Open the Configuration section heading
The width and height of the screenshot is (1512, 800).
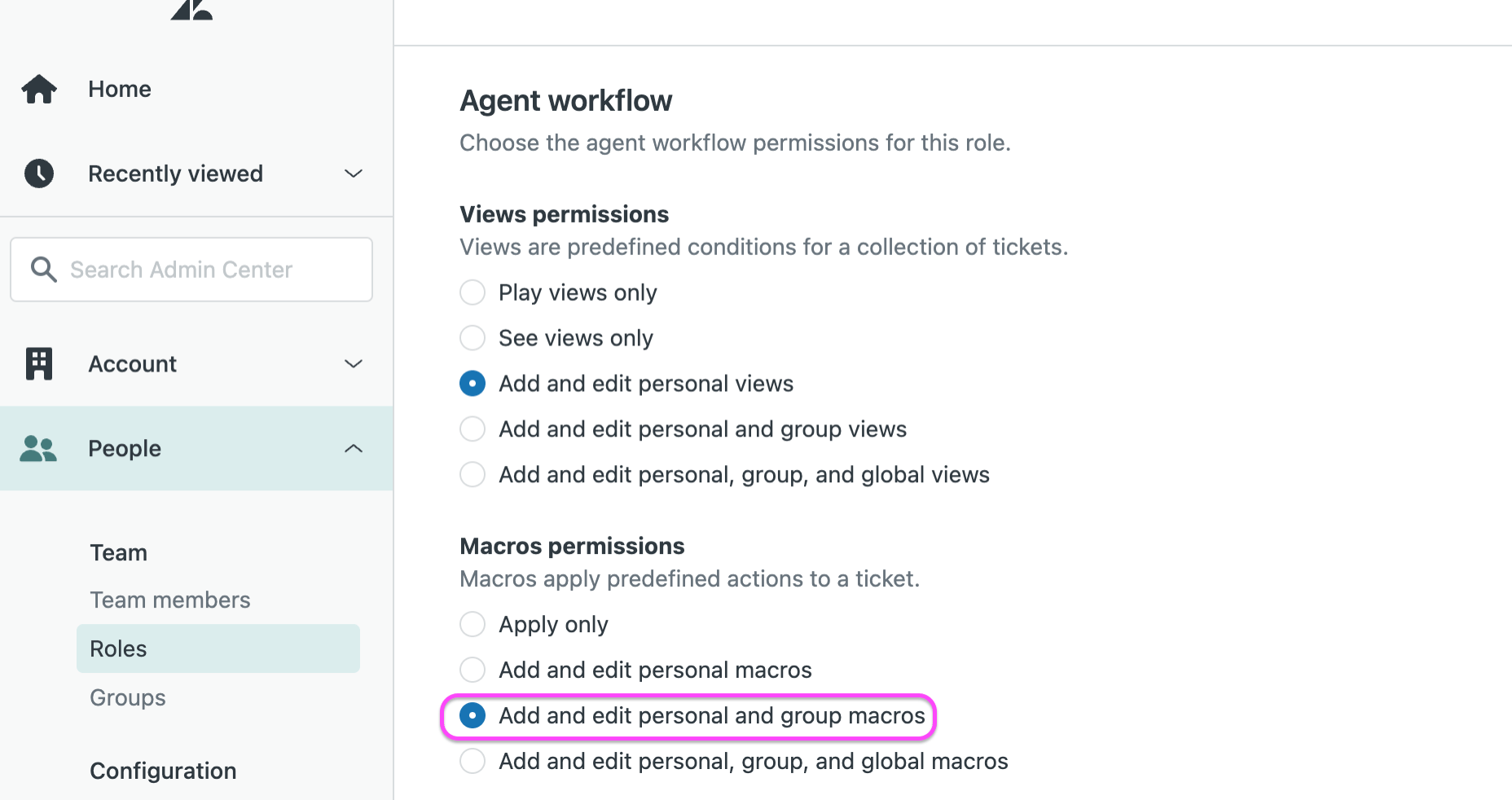(x=162, y=770)
